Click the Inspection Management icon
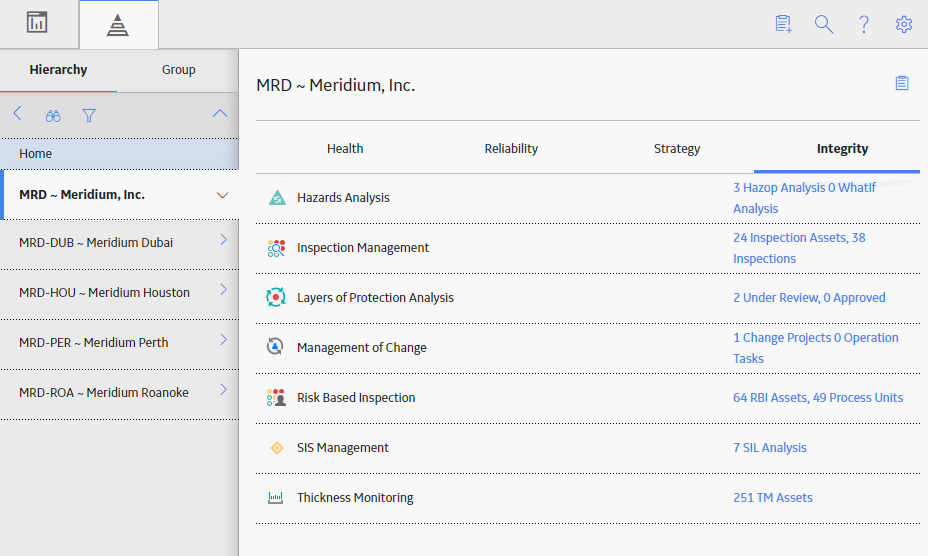 click(276, 248)
